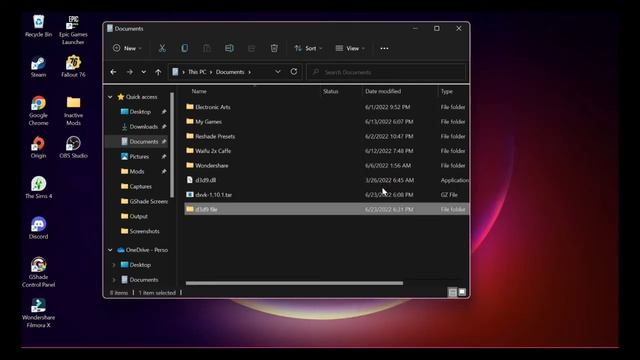Click the Share toolbar icon

tap(251, 48)
